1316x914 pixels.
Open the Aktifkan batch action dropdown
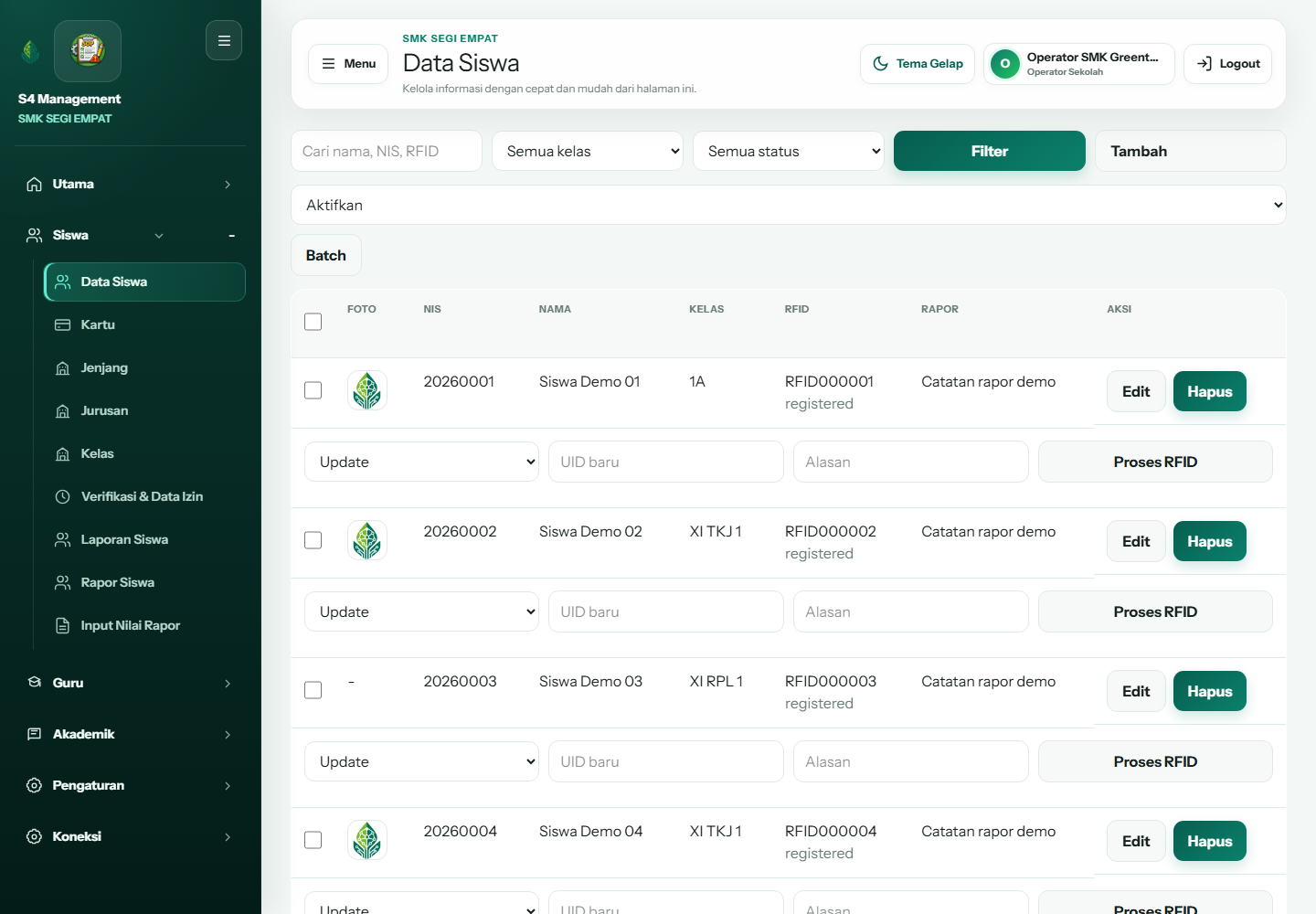(x=789, y=205)
